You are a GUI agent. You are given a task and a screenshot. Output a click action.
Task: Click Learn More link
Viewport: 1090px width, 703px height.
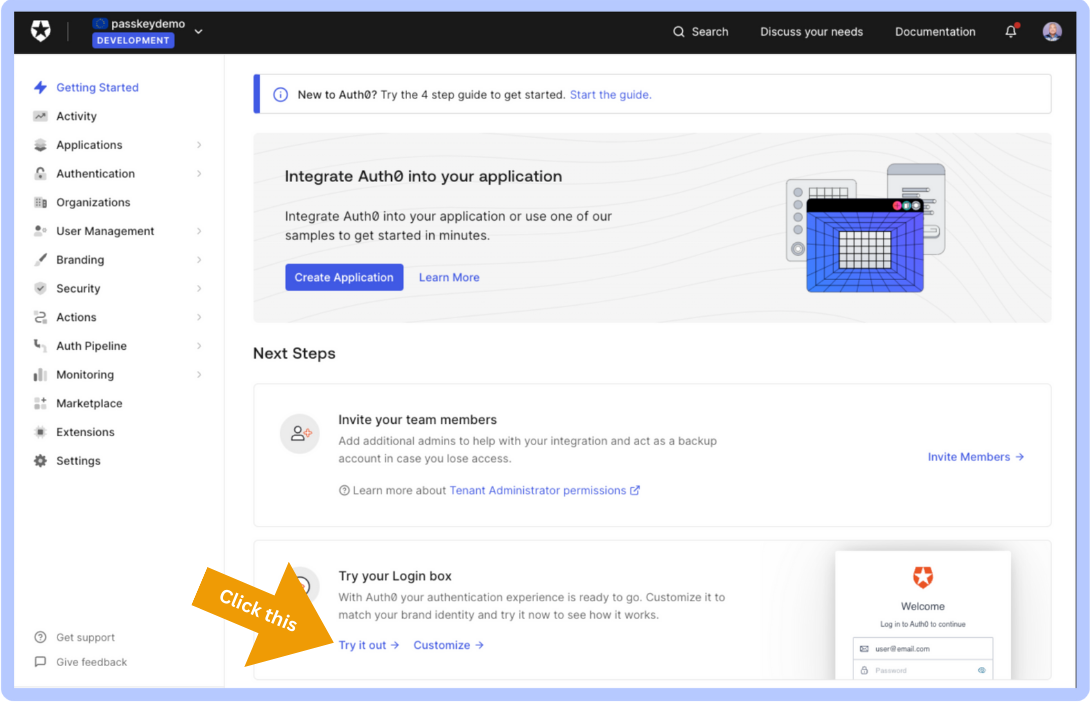[449, 277]
